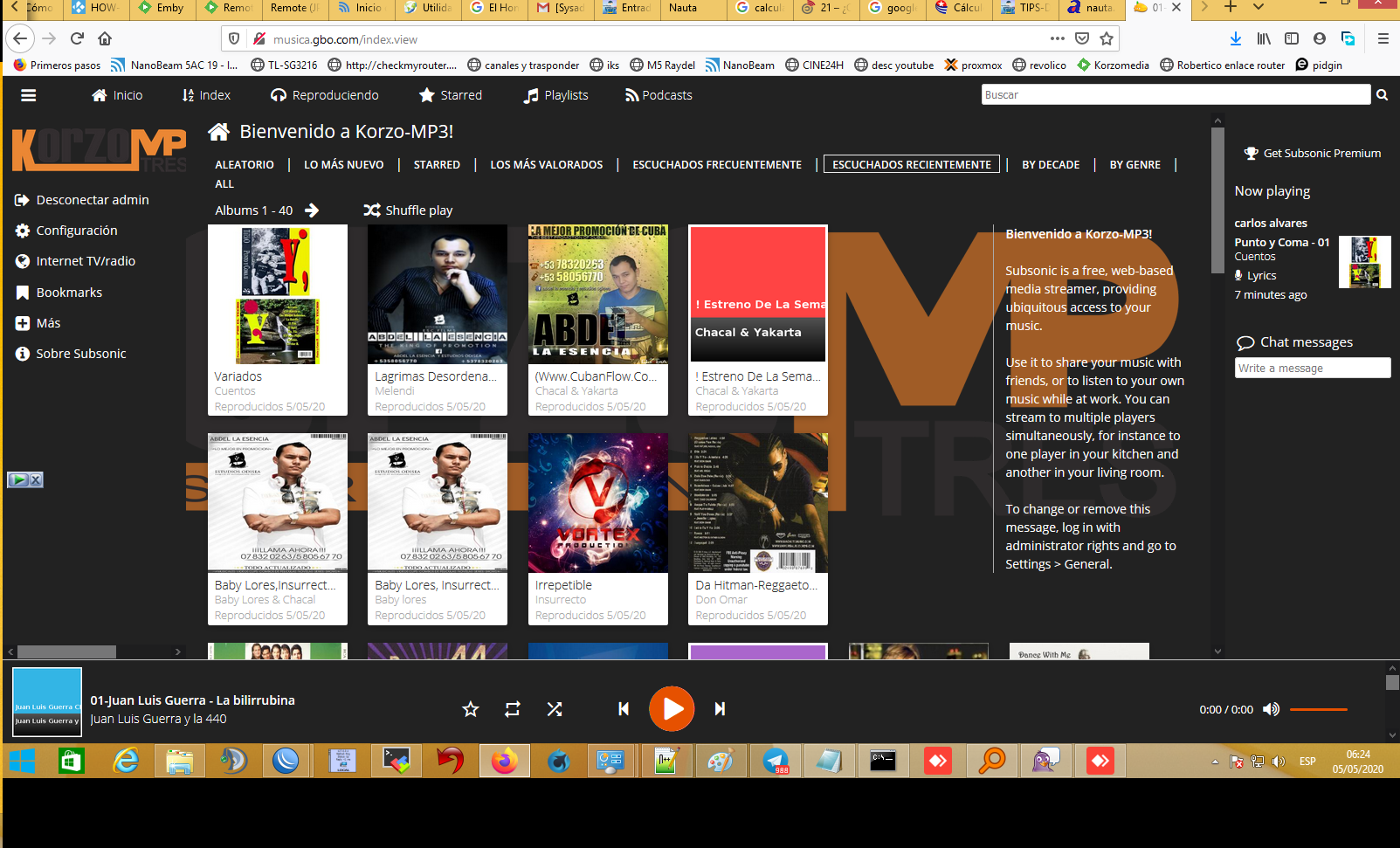The width and height of the screenshot is (1400, 848).
Task: Open the Index view
Action: pyautogui.click(x=206, y=95)
